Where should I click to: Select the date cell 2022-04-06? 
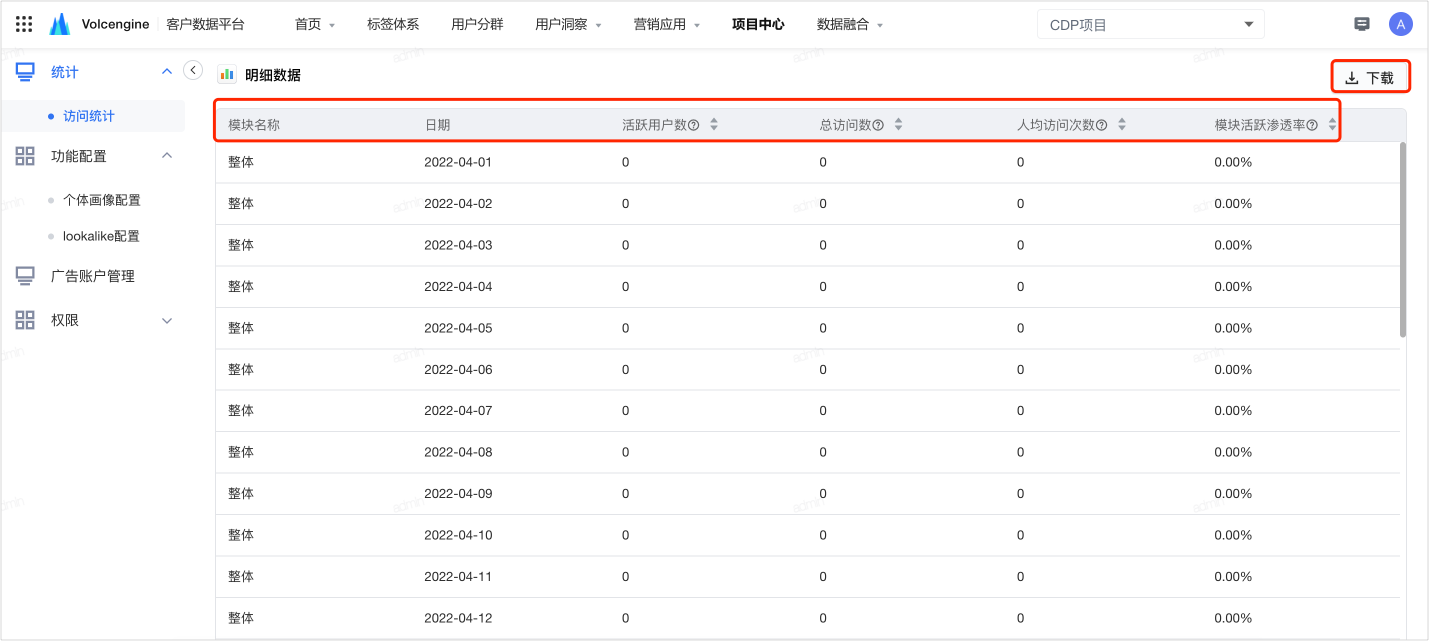[x=458, y=369]
